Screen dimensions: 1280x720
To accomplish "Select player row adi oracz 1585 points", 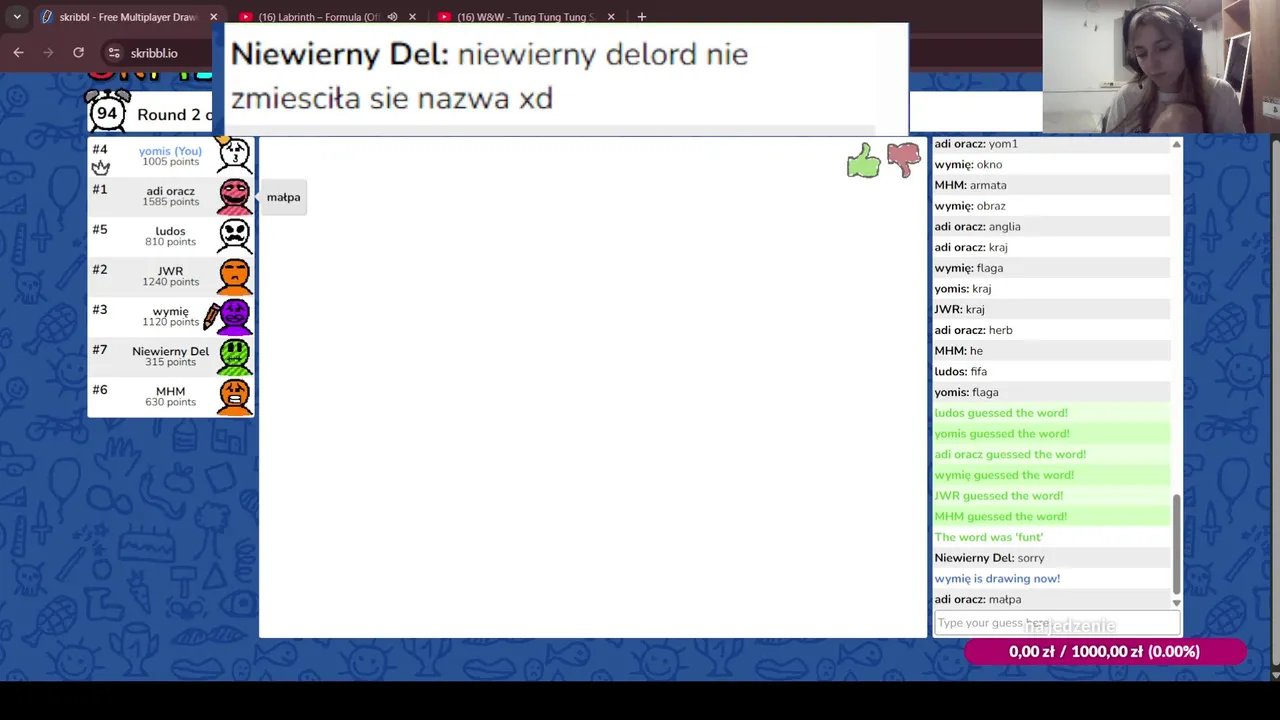I will click(171, 196).
